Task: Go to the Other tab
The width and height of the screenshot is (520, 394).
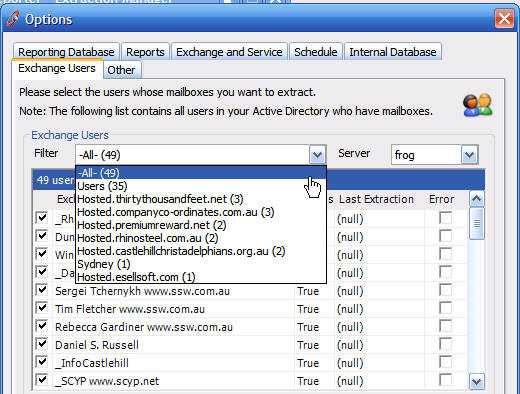Action: 121,70
